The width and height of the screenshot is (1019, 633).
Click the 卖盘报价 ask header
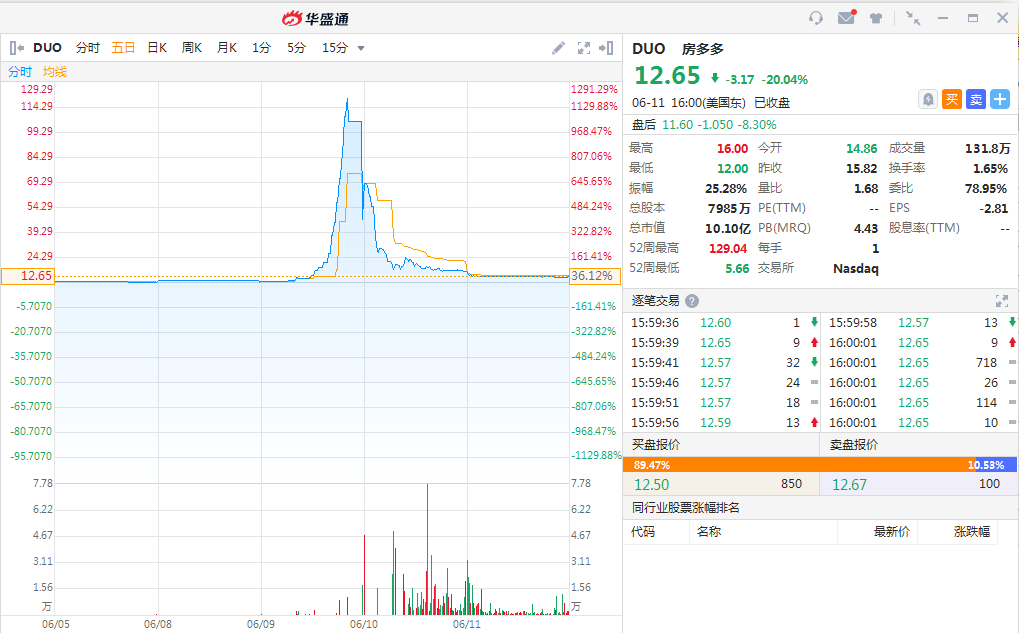tap(854, 445)
